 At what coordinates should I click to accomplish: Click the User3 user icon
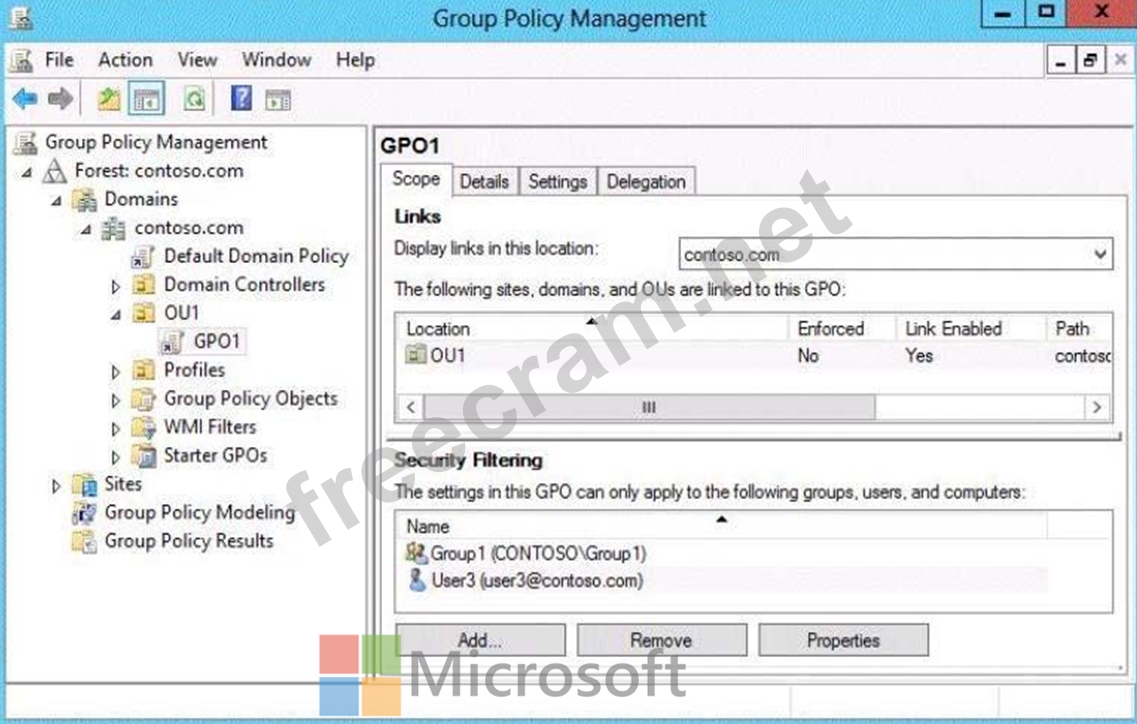(x=417, y=580)
